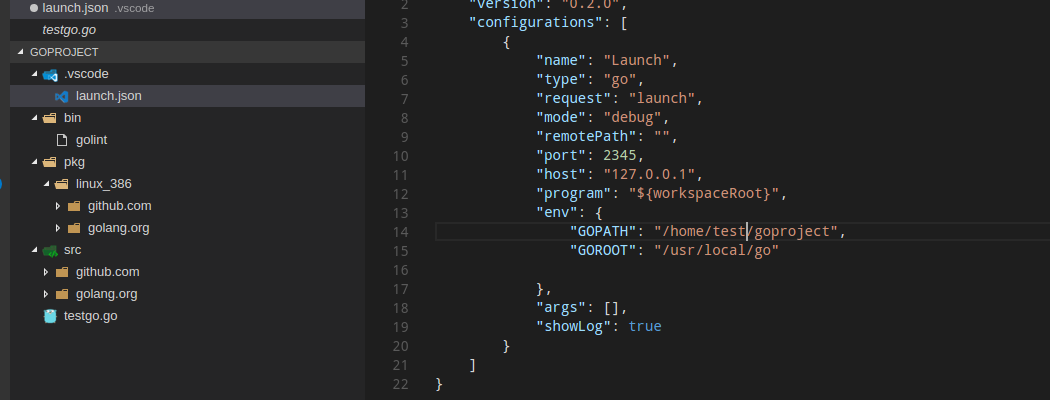
Task: Select the golang.org folder name under linux_386
Action: click(119, 228)
